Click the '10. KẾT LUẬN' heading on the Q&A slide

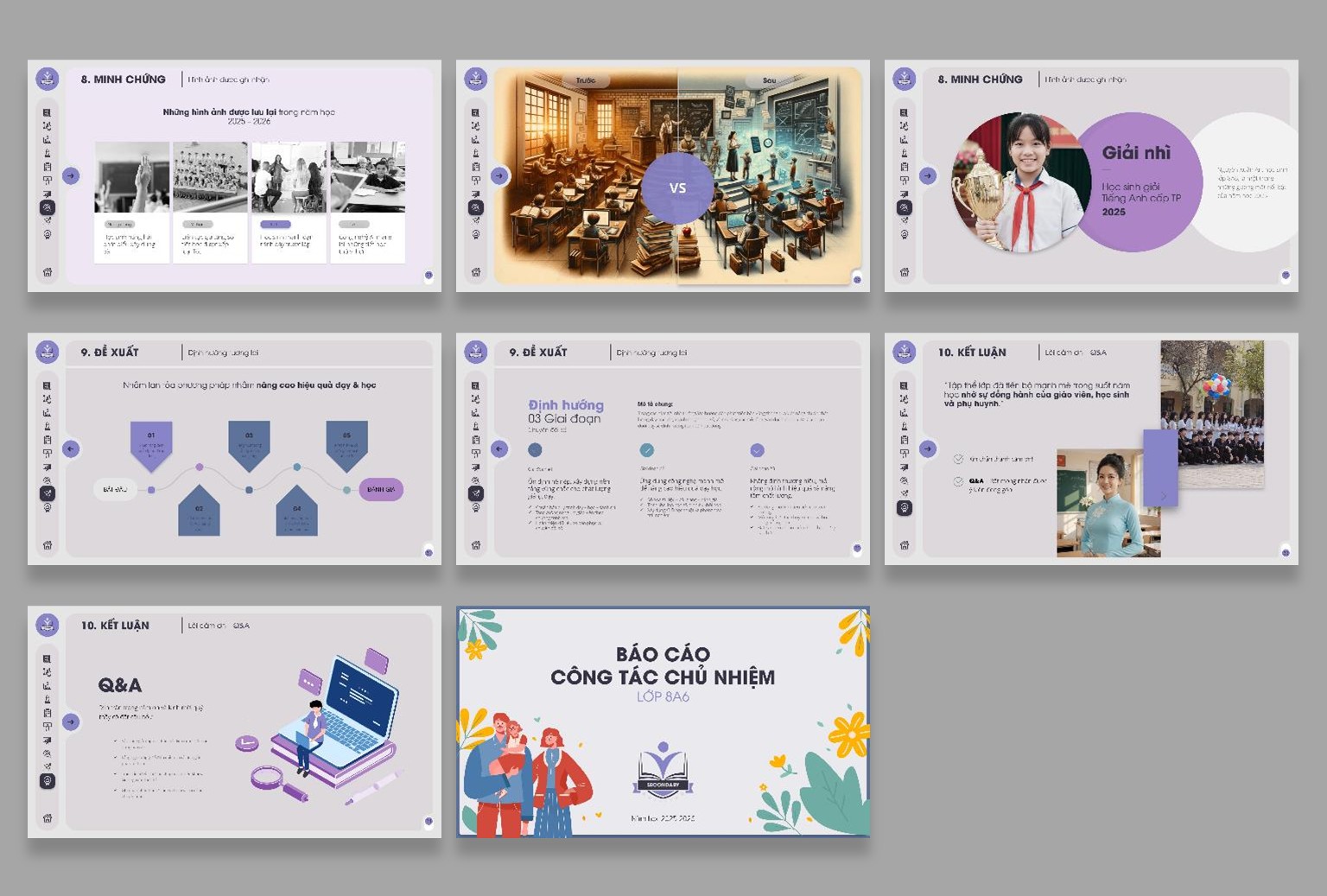coord(115,626)
